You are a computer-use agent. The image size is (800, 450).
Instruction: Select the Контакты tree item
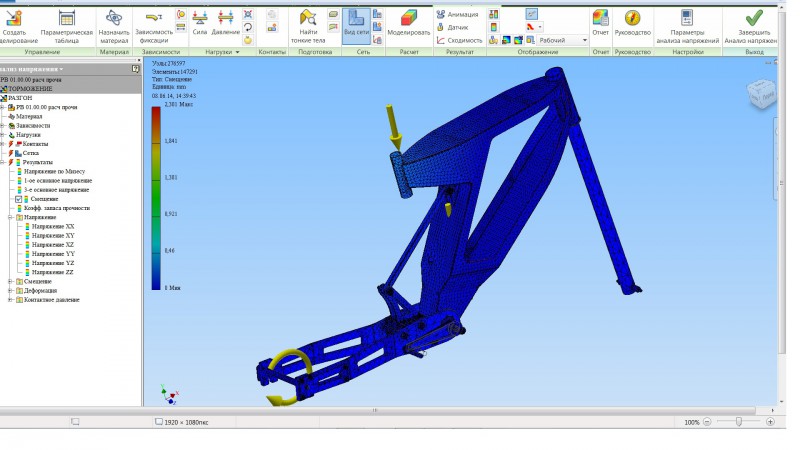pos(35,144)
